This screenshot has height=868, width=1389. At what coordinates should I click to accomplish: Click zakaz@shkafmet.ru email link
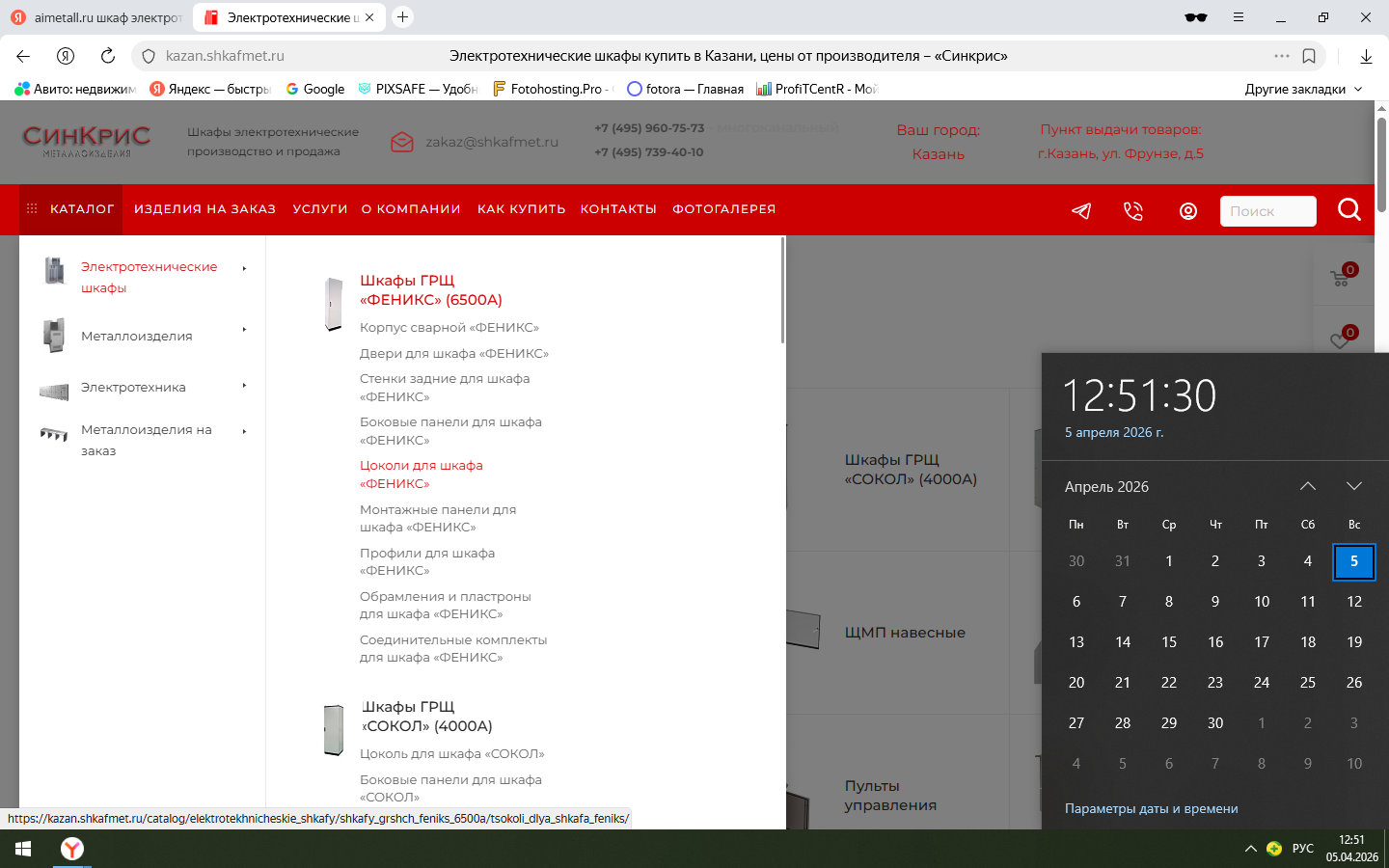(x=492, y=142)
